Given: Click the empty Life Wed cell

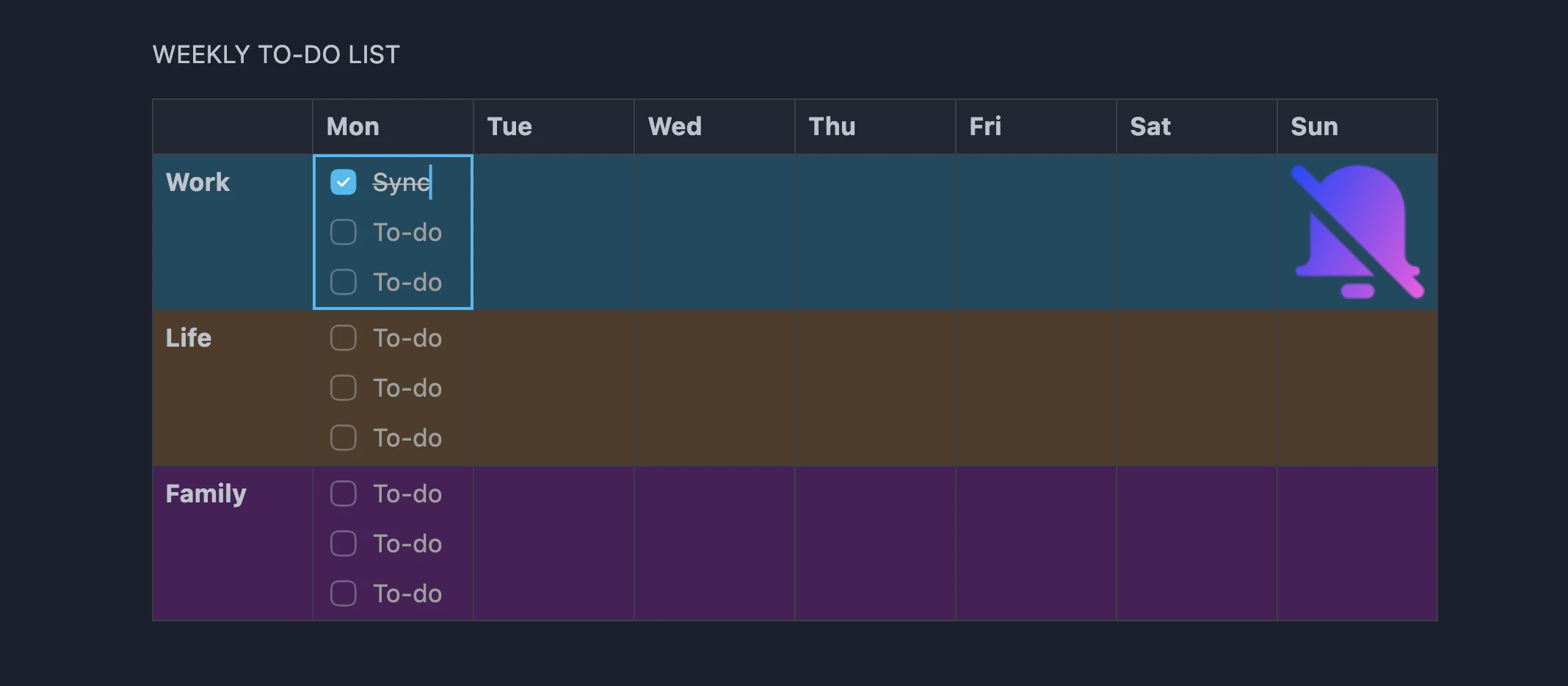Looking at the screenshot, I should (714, 388).
